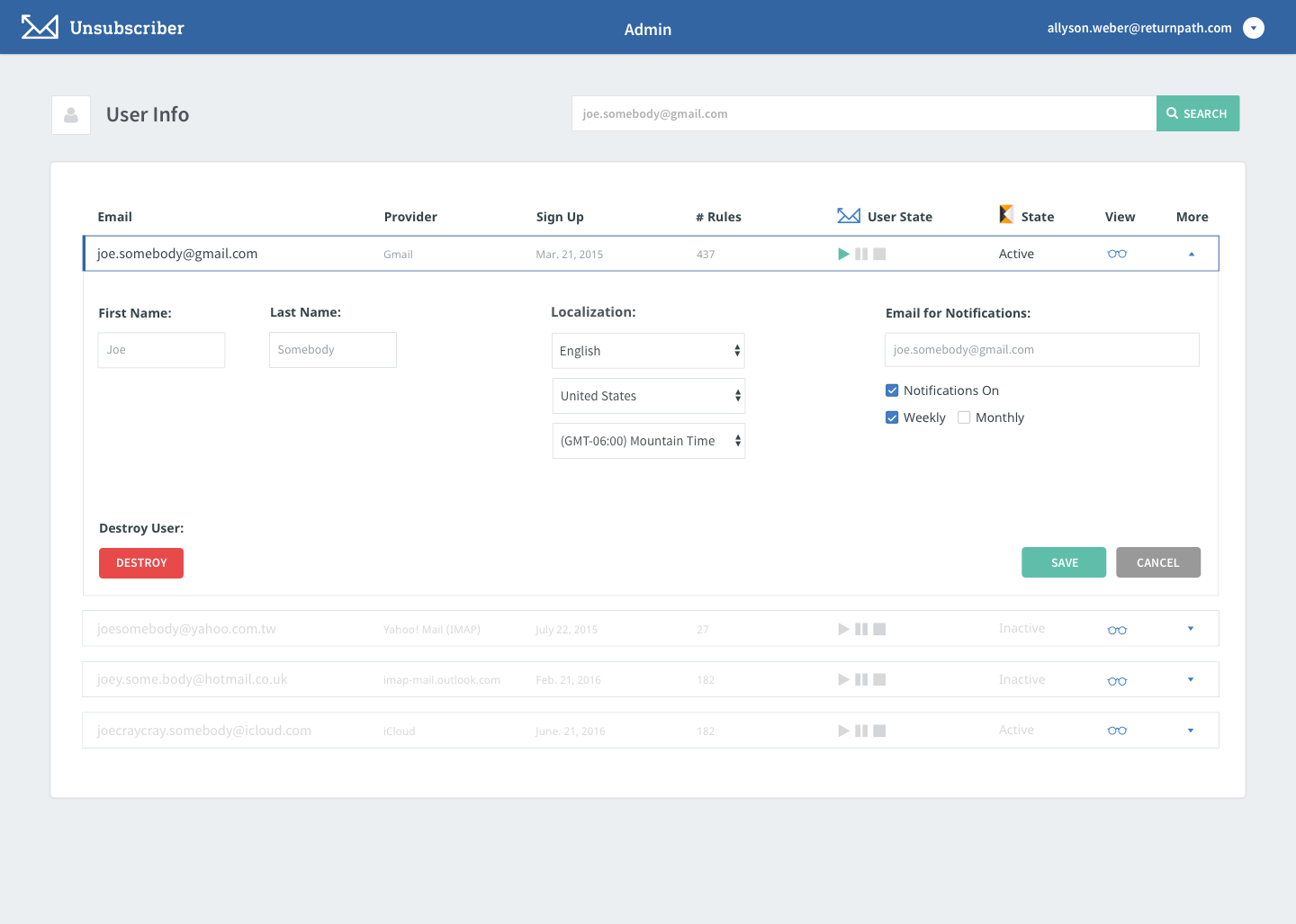Viewport: 1296px width, 924px height.
Task: Expand the joesomebody@yahoo.com.tw row
Action: [1191, 629]
